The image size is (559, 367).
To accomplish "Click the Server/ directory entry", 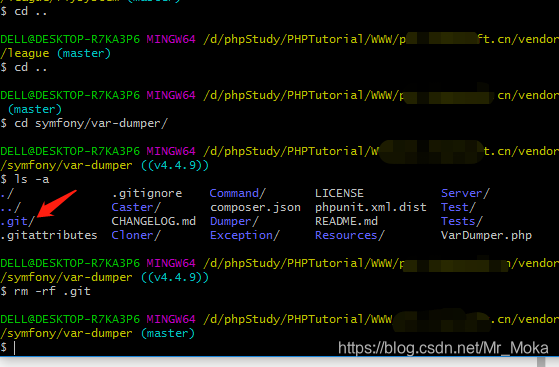I will coord(465,193).
